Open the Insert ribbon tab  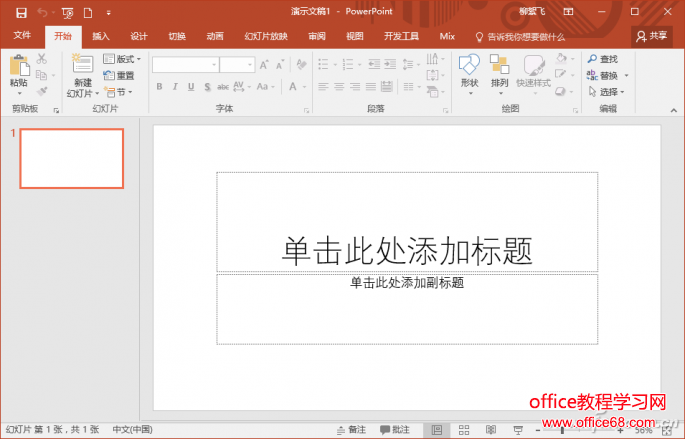coord(101,36)
